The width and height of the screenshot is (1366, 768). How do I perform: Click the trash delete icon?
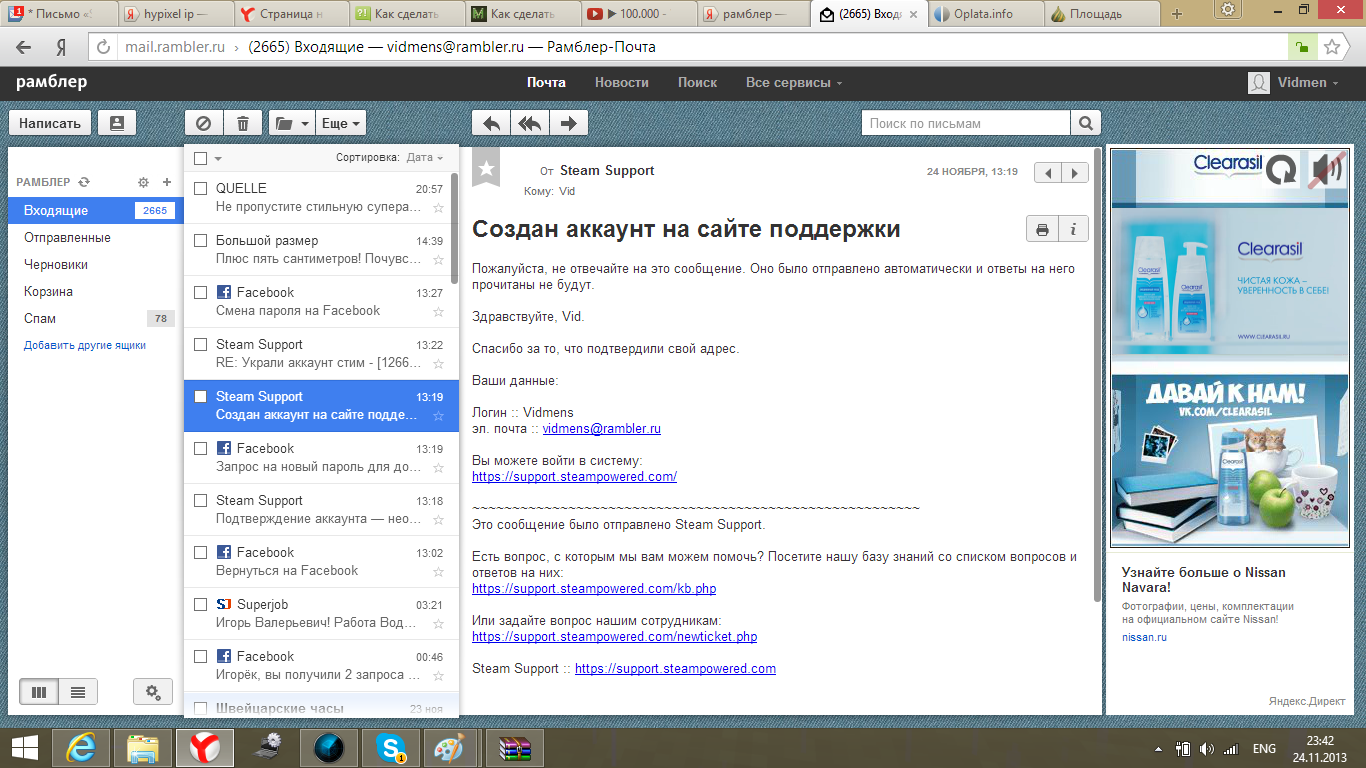tap(243, 123)
